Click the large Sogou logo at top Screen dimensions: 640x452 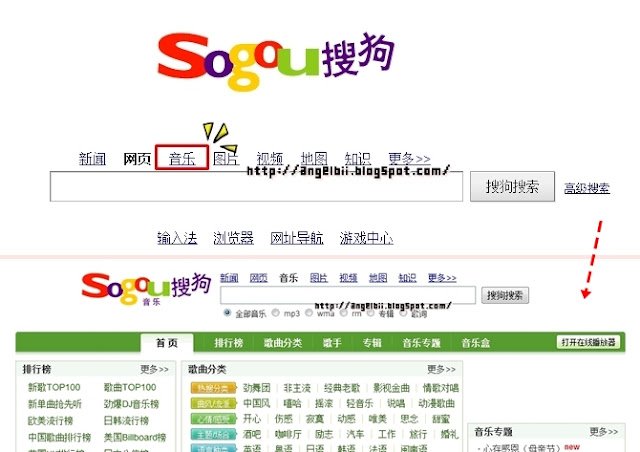click(x=276, y=61)
